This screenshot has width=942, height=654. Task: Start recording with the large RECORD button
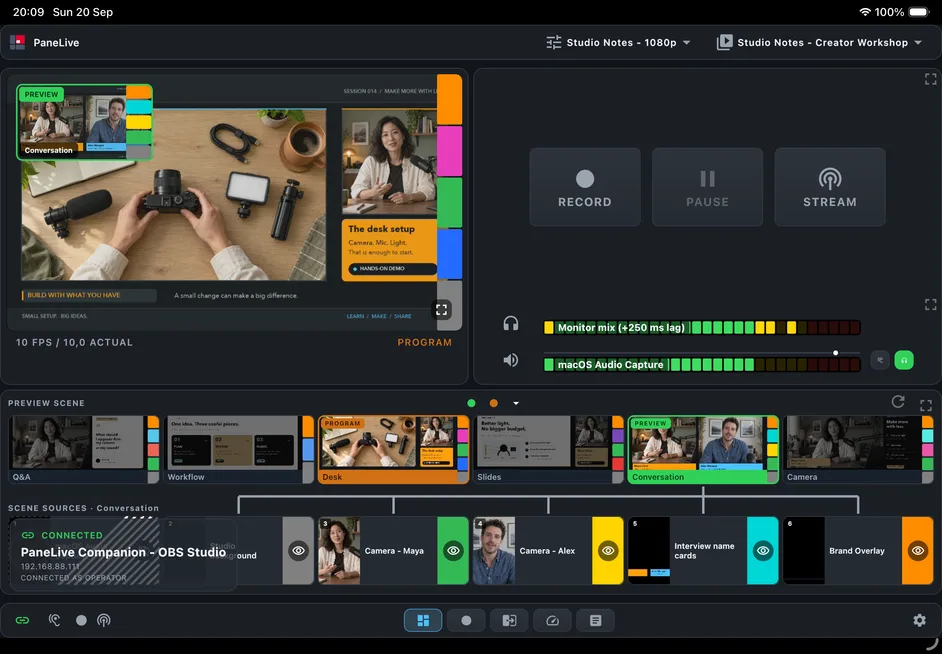coord(585,187)
